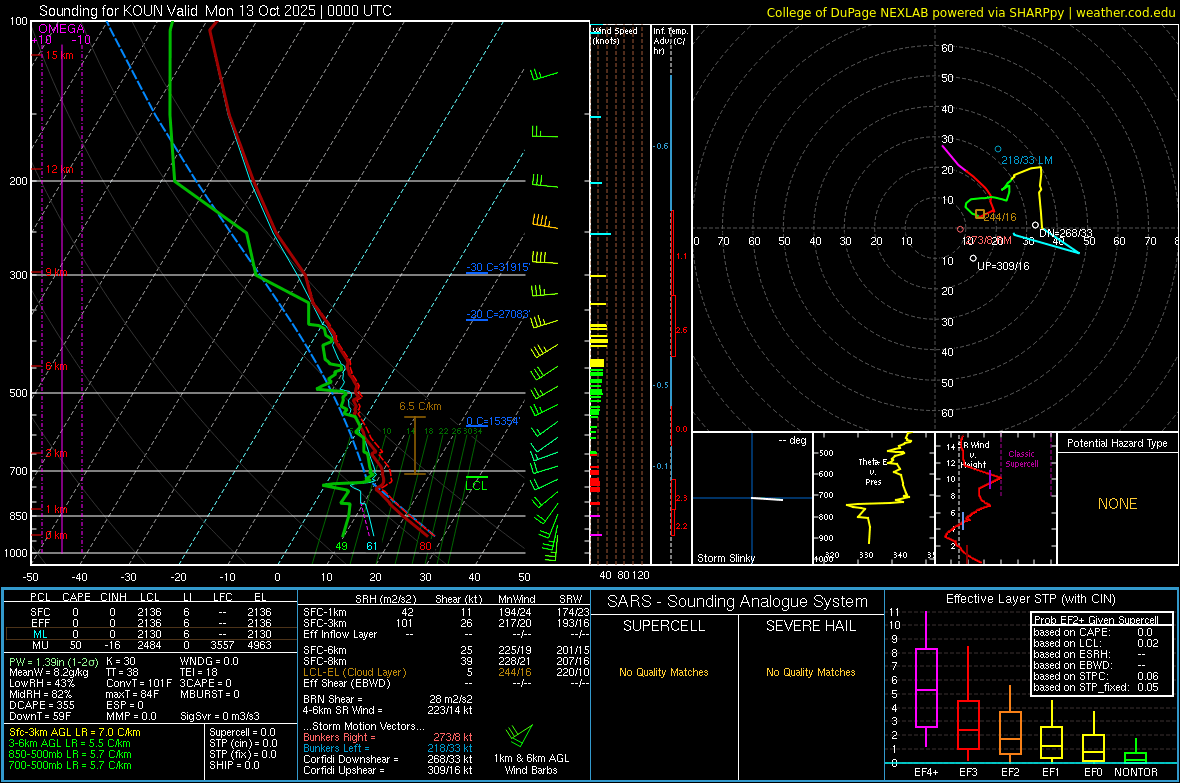Select the OMEGA label on the skew-T
The width and height of the screenshot is (1180, 783).
pos(62,29)
